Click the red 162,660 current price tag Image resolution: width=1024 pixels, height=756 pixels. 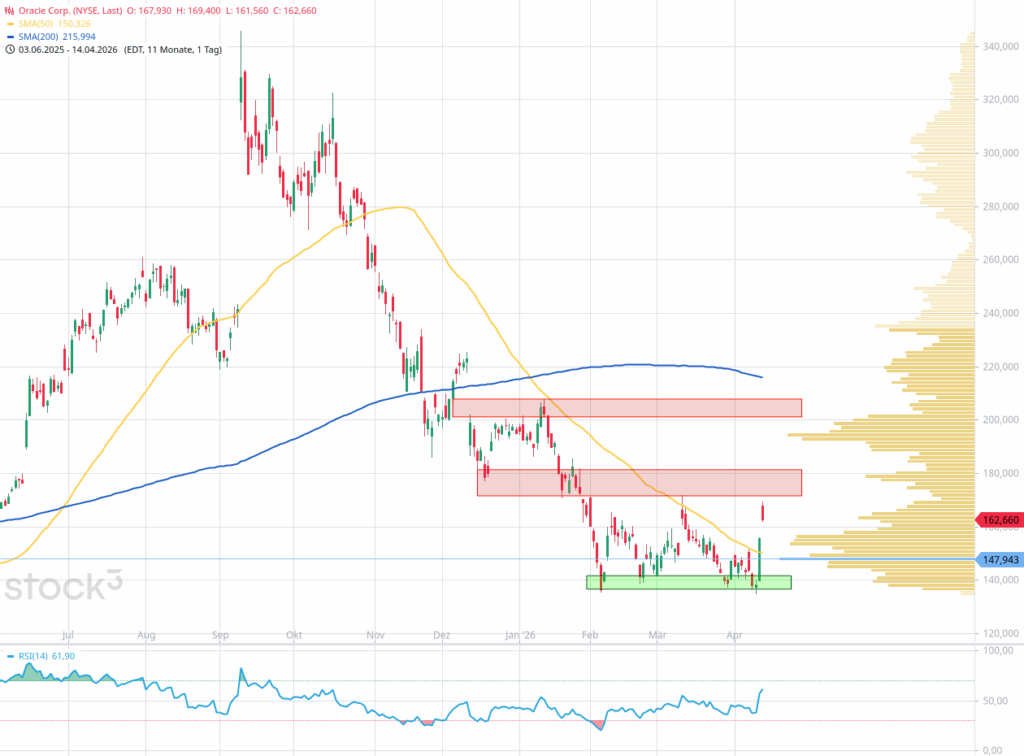click(x=997, y=520)
